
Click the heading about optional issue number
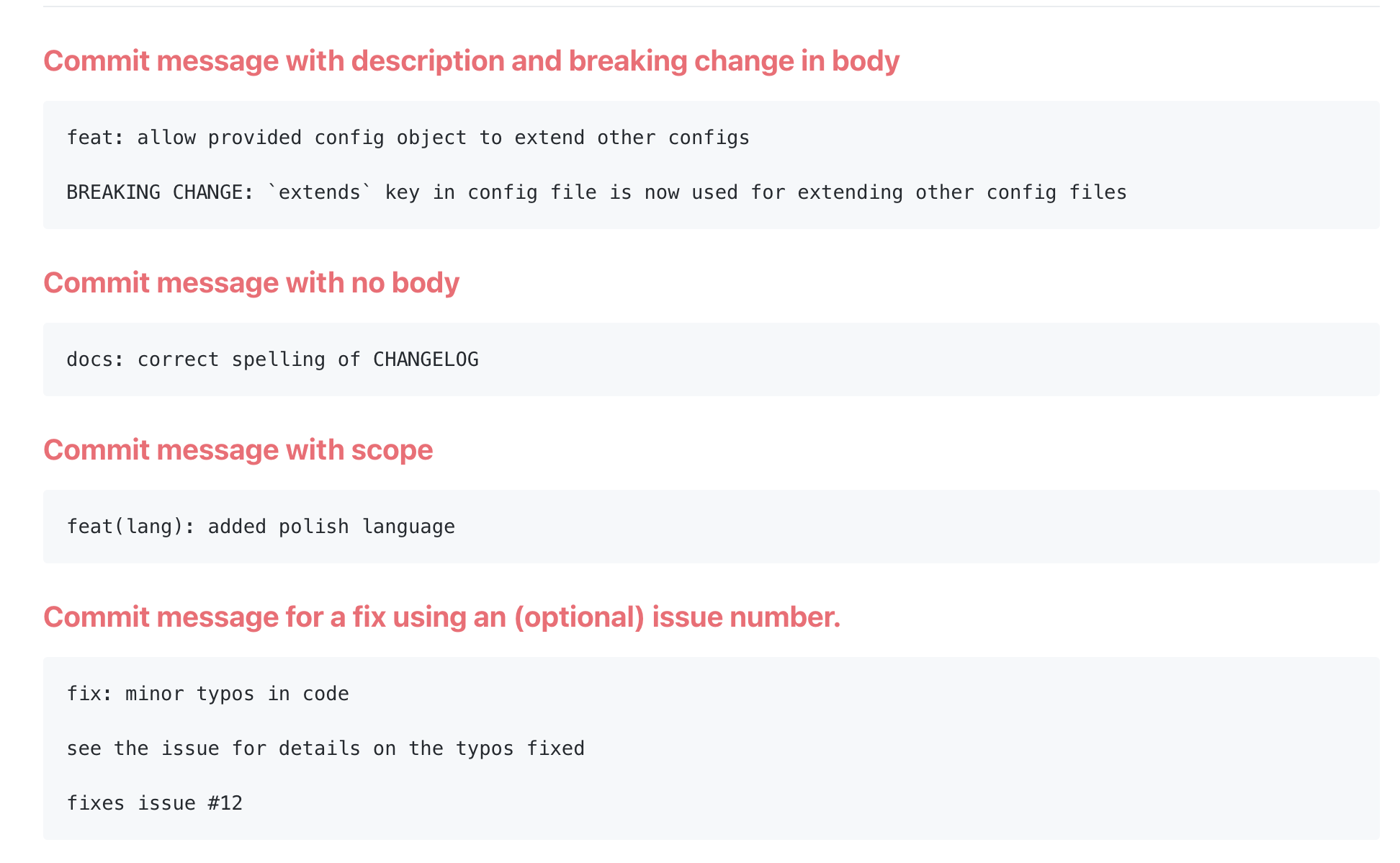click(x=441, y=617)
